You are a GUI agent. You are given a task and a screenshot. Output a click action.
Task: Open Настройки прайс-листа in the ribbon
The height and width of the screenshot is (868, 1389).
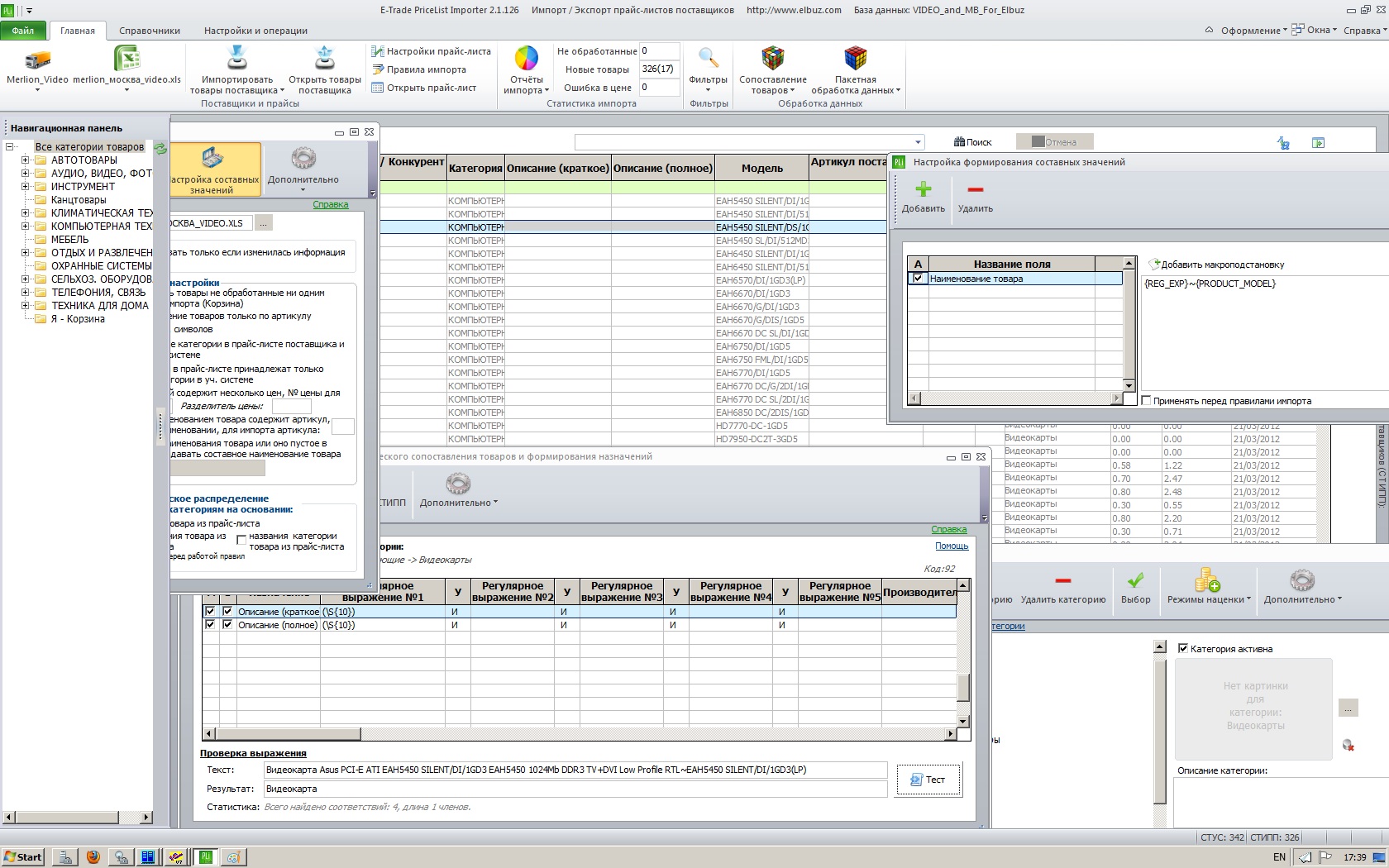432,51
